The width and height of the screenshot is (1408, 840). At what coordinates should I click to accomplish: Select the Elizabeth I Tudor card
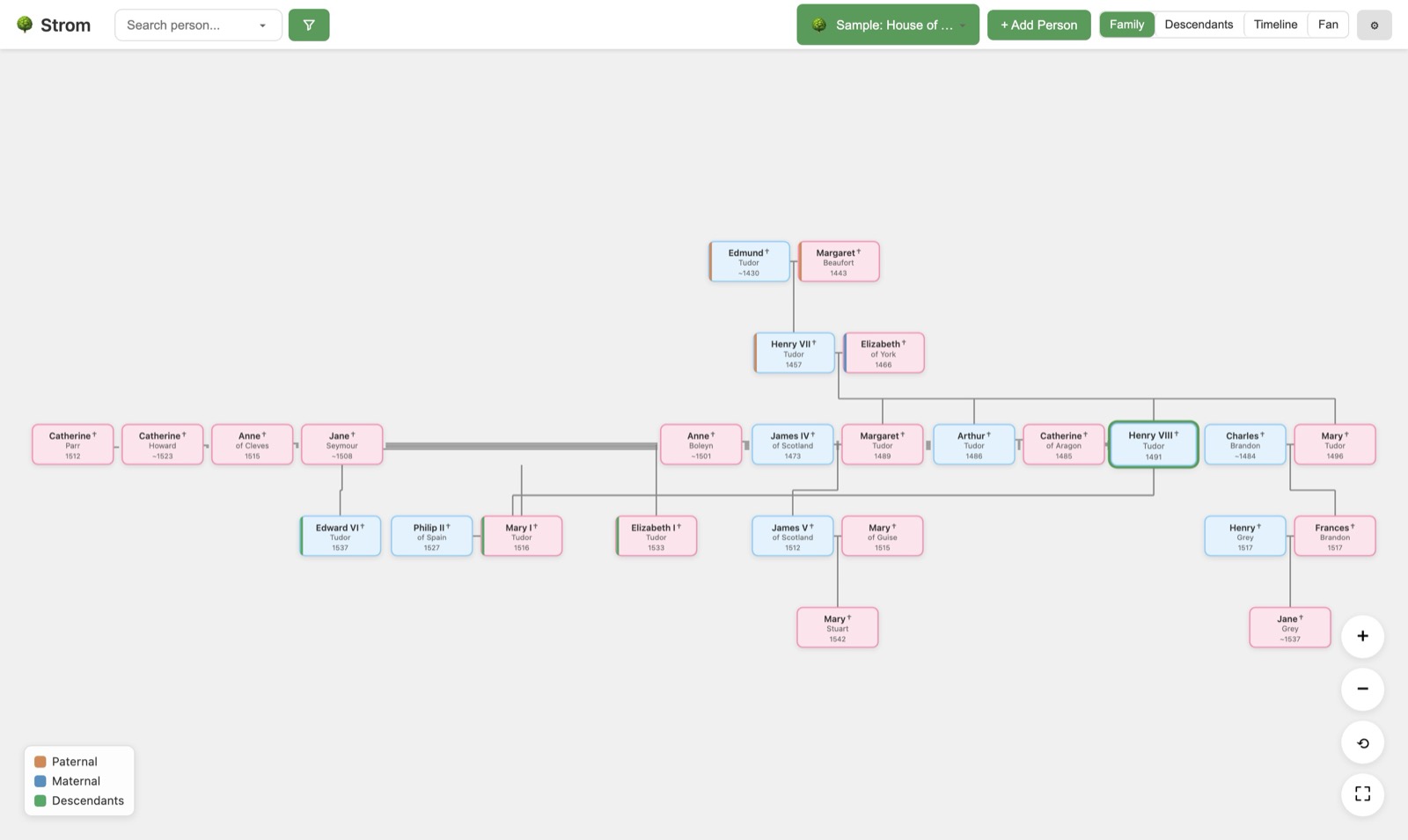tap(656, 537)
